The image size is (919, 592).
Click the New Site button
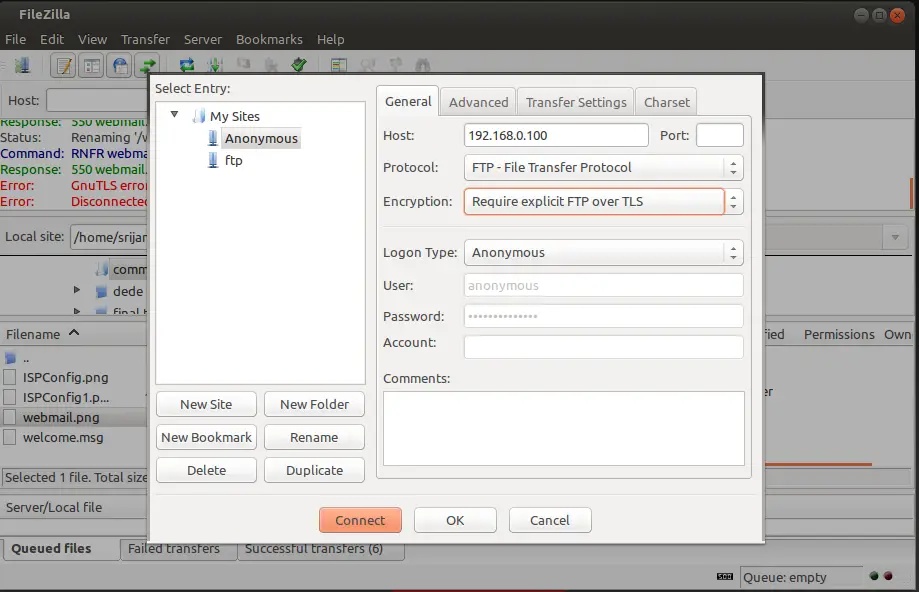(206, 404)
